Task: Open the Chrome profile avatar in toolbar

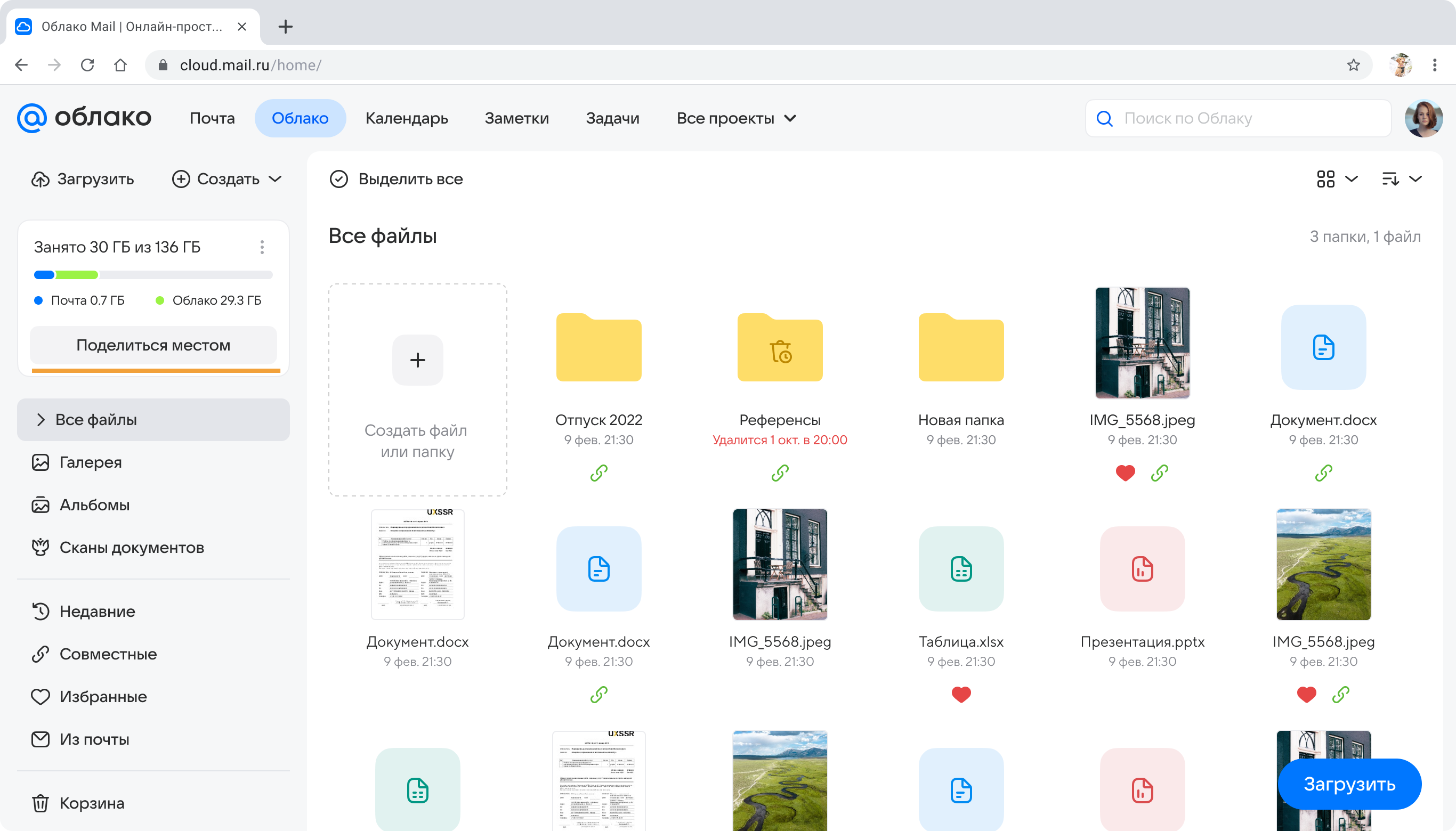Action: pos(1401,65)
